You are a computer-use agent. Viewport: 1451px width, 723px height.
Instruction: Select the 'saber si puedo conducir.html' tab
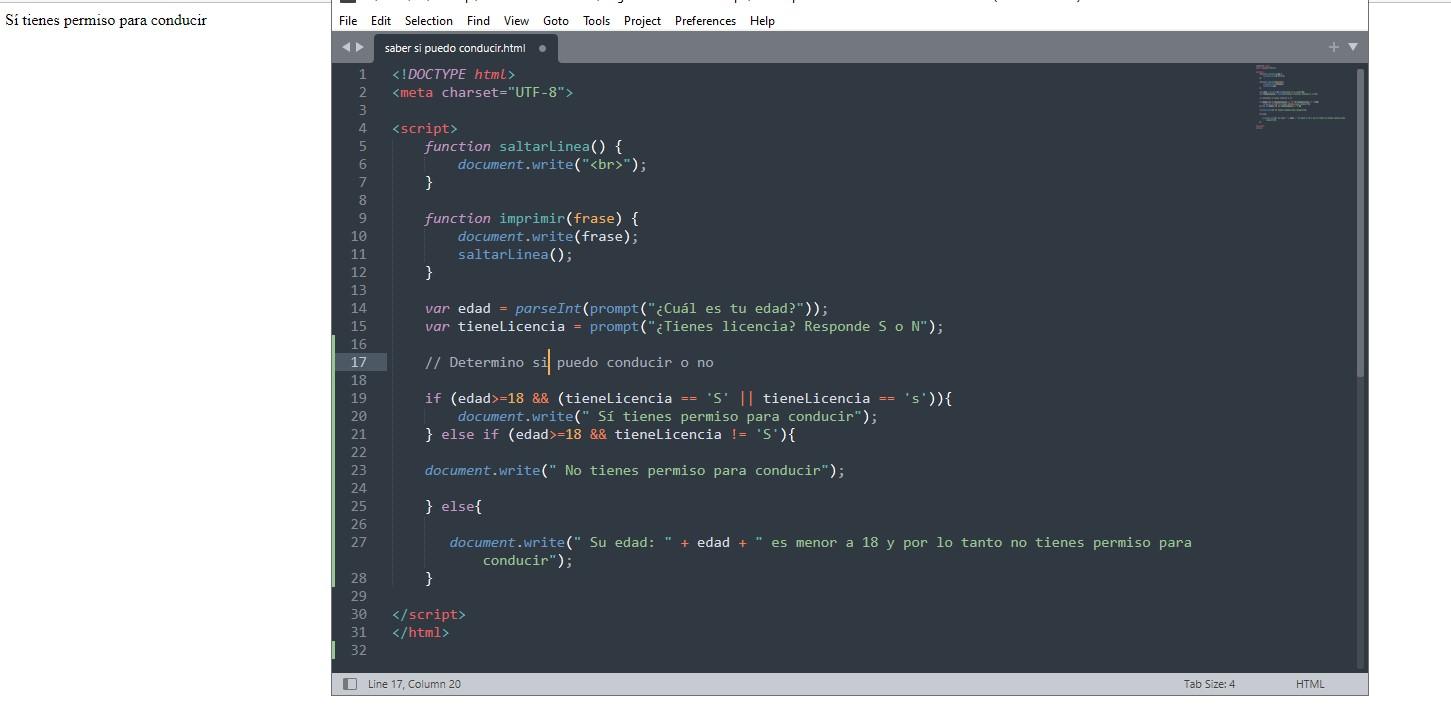pyautogui.click(x=455, y=48)
